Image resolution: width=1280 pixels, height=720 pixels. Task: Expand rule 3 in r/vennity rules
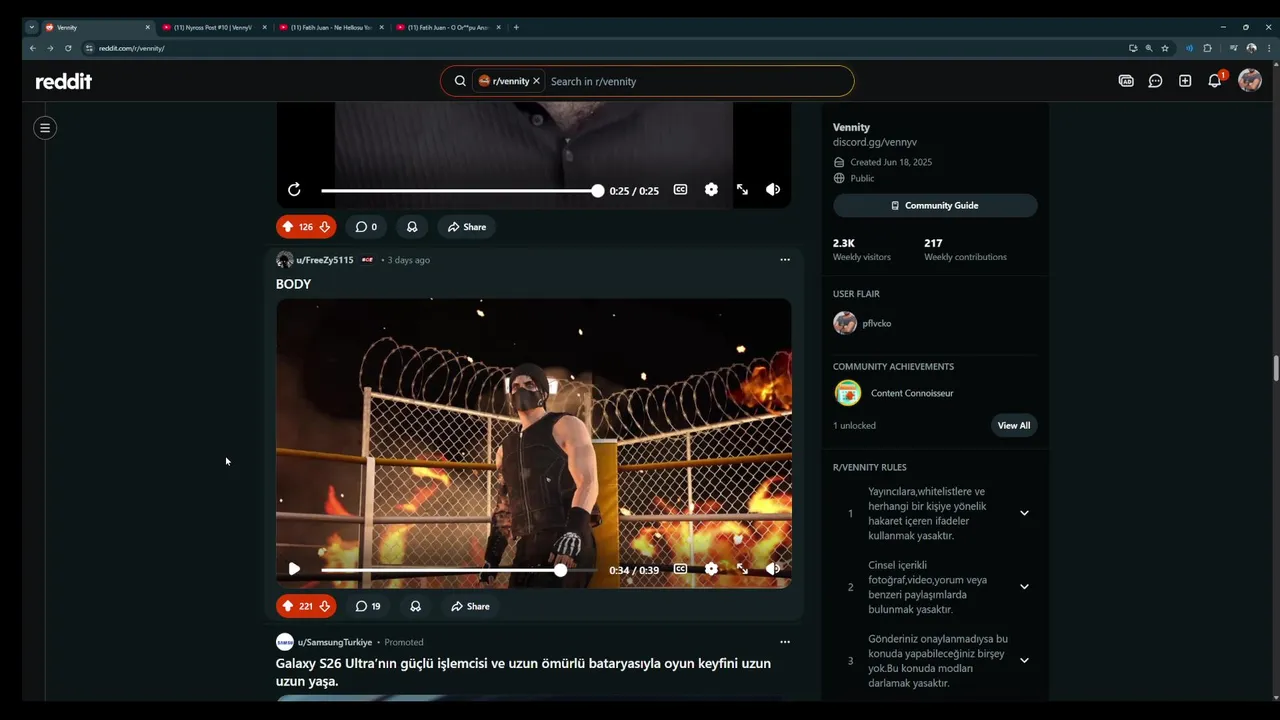(x=1024, y=660)
